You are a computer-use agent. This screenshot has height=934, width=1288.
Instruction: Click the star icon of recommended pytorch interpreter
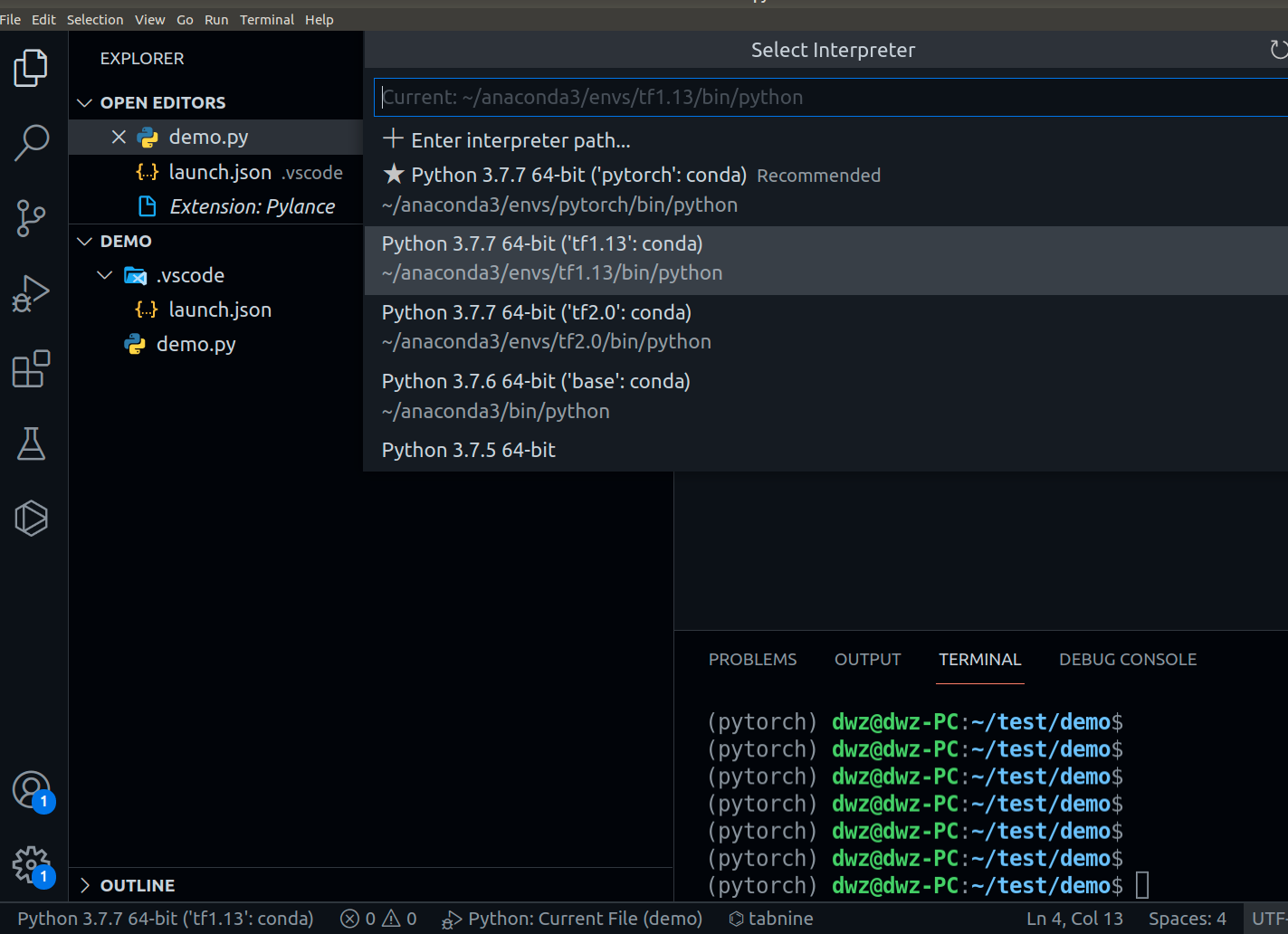click(x=393, y=174)
